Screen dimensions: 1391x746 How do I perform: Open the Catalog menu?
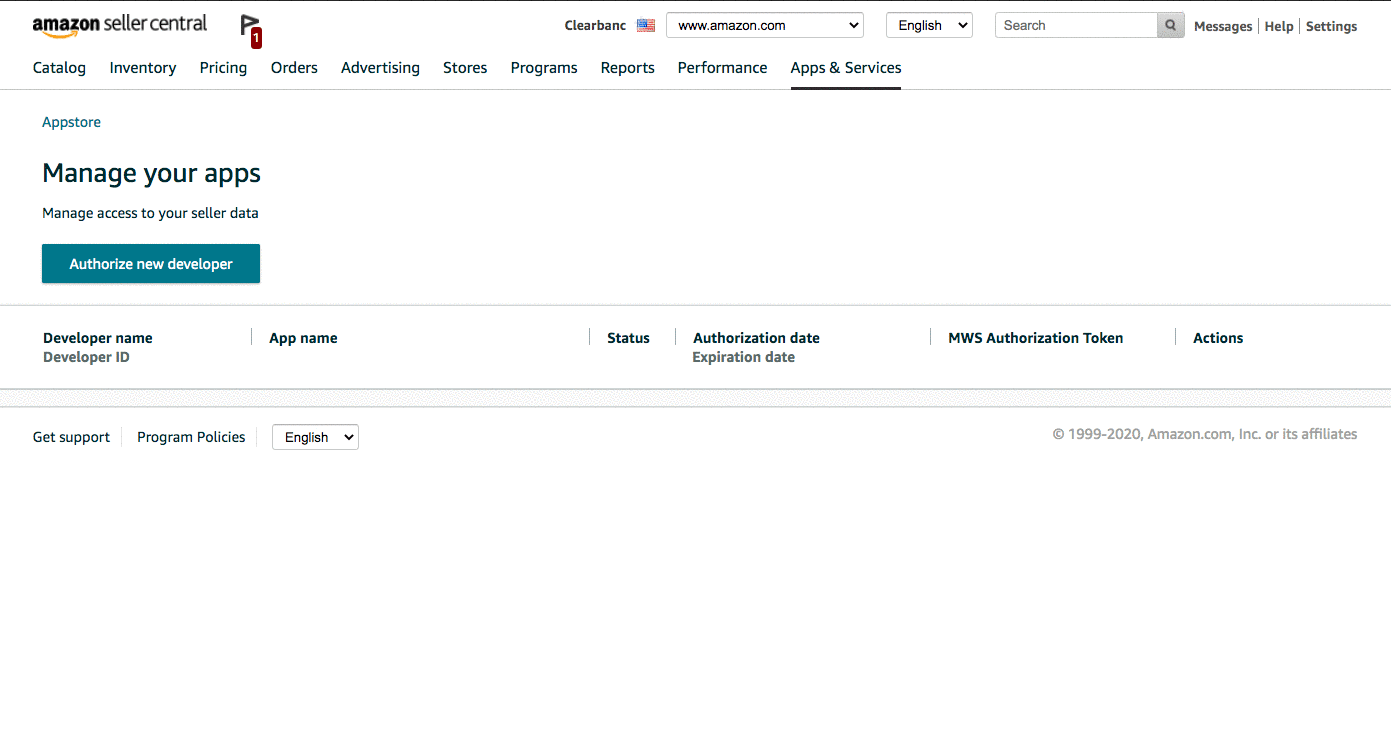[x=59, y=68]
